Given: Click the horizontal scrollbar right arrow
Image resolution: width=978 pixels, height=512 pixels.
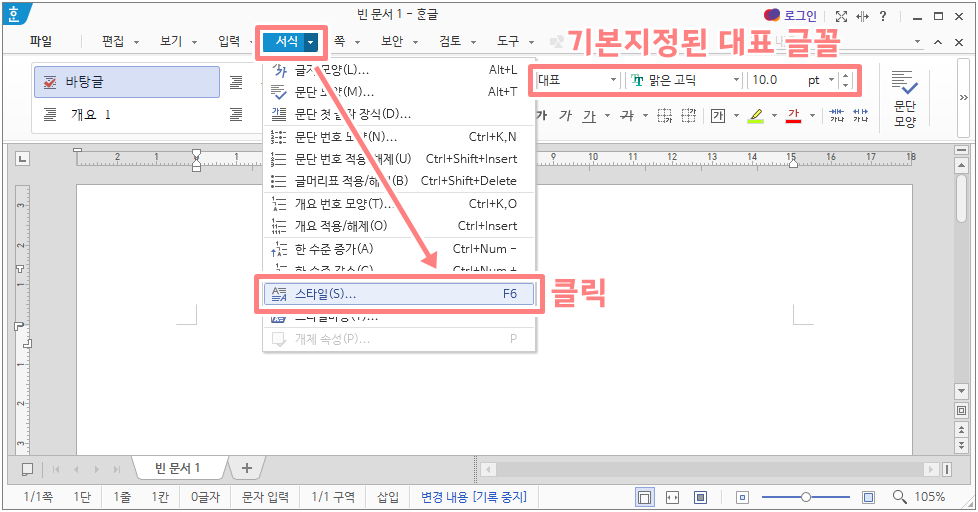Looking at the screenshot, I should [x=931, y=469].
